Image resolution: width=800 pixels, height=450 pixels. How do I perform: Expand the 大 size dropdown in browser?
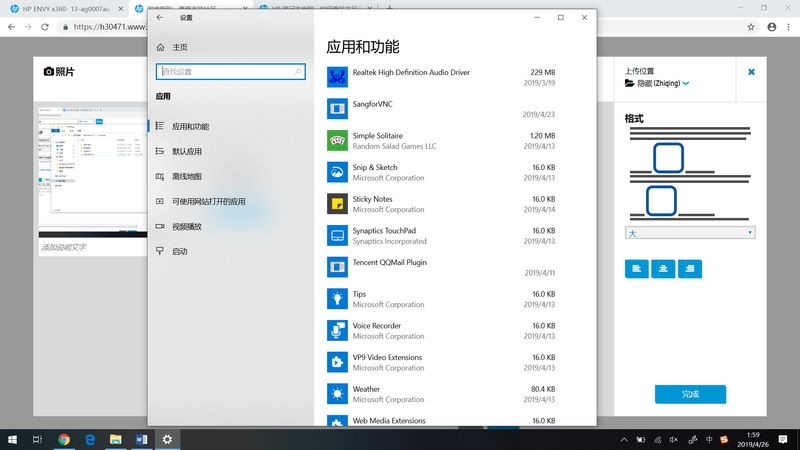[x=690, y=233]
